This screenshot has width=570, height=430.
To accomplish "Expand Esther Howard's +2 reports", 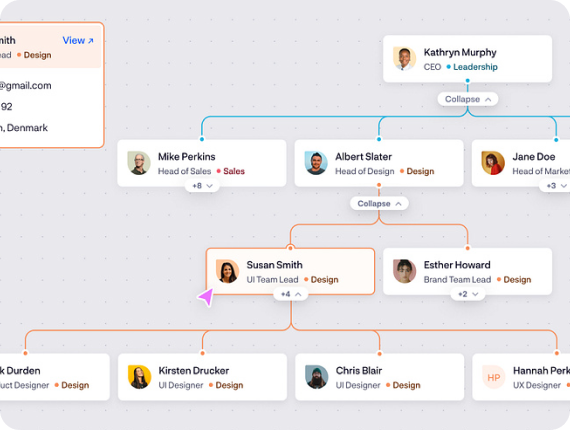I will tap(467, 294).
